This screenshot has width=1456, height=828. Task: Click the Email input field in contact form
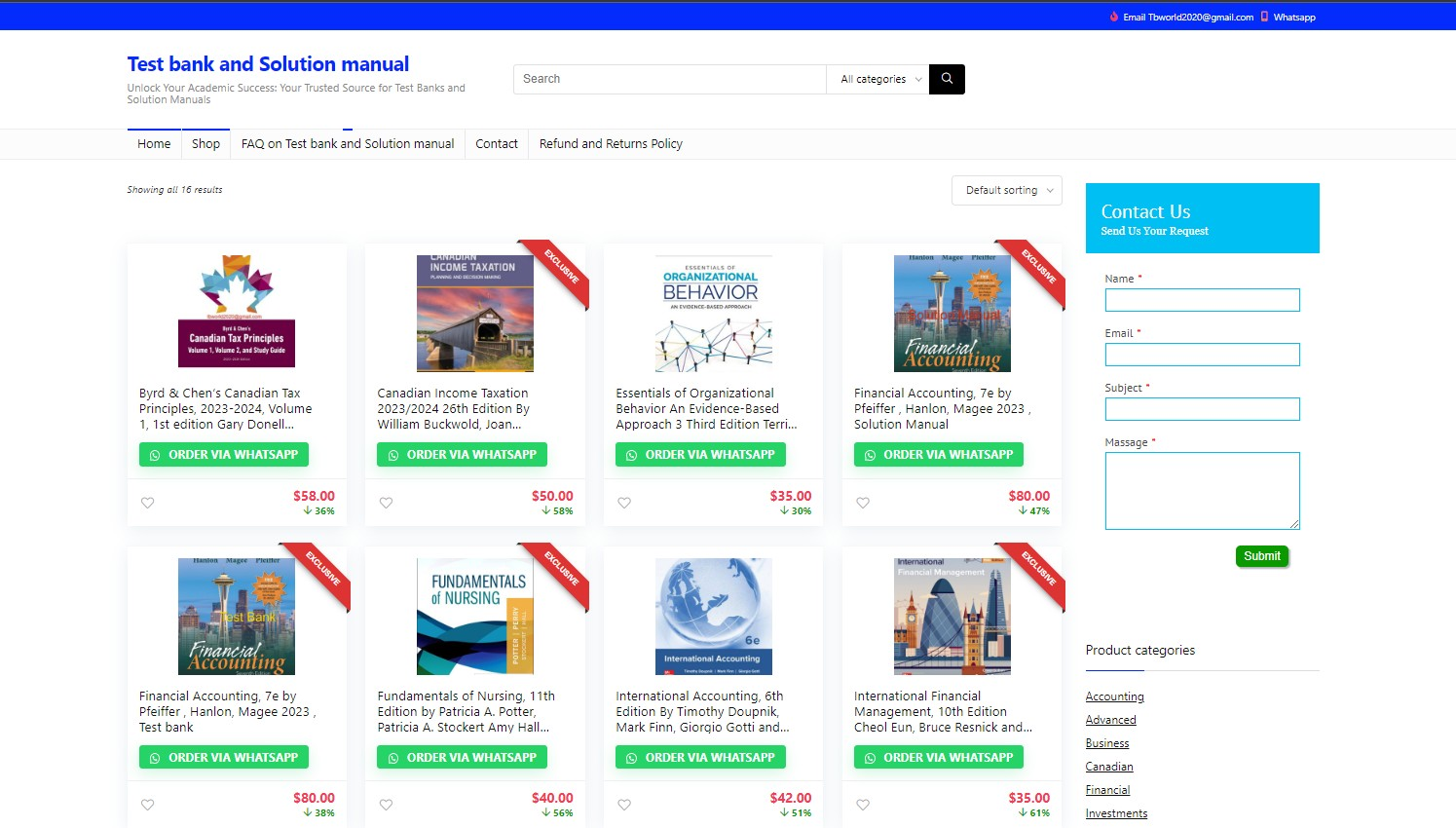tap(1203, 355)
